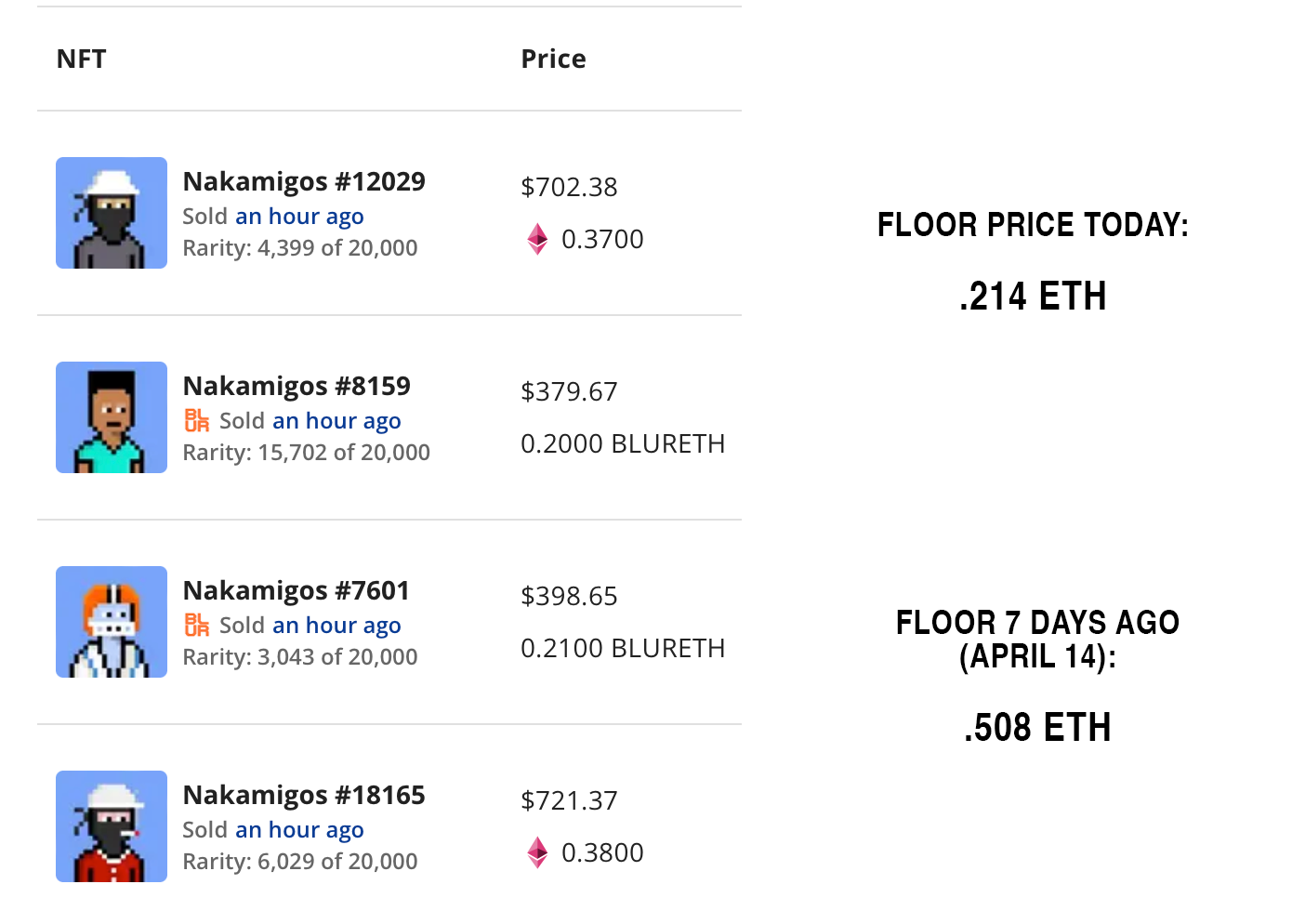The image size is (1292, 924).
Task: Click the Nakamigos #8159 avatar thumbnail
Action: (112, 417)
